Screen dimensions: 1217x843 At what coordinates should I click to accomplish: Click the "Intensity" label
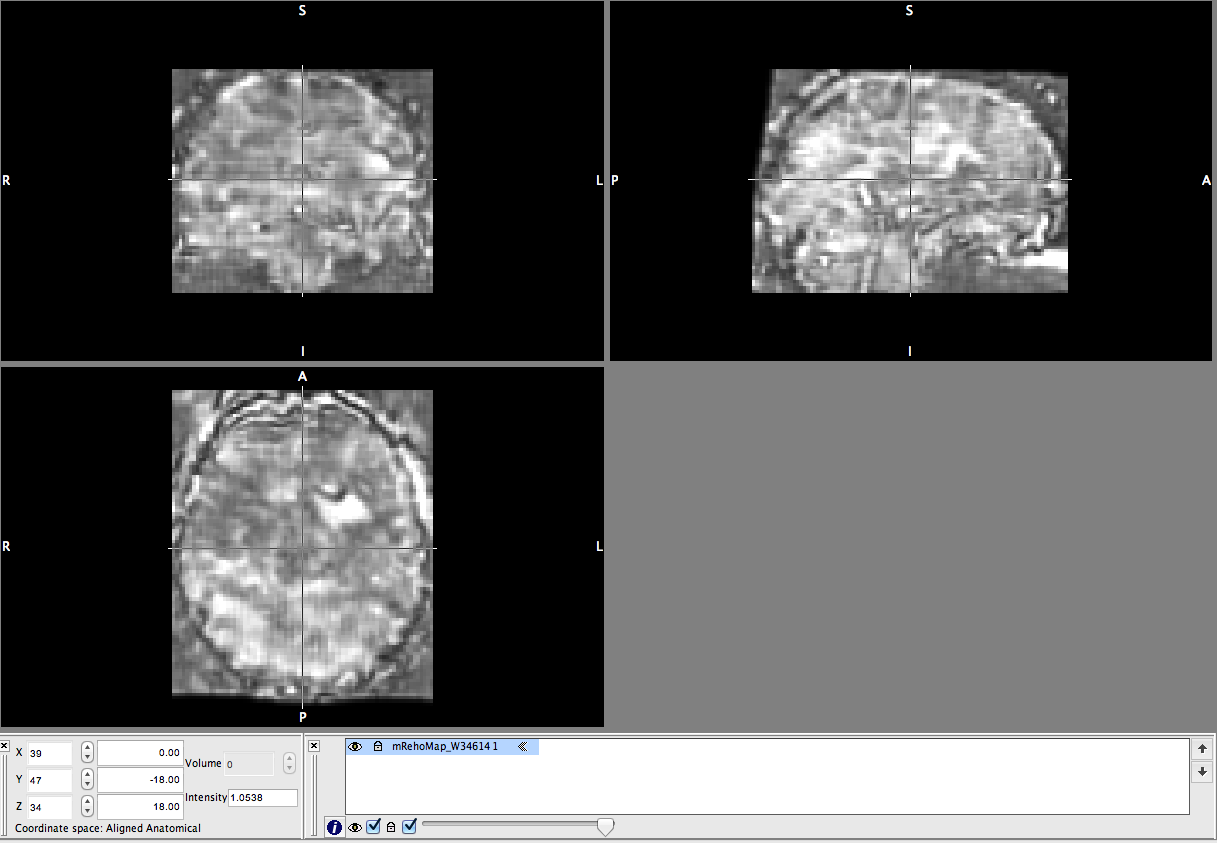tap(206, 797)
